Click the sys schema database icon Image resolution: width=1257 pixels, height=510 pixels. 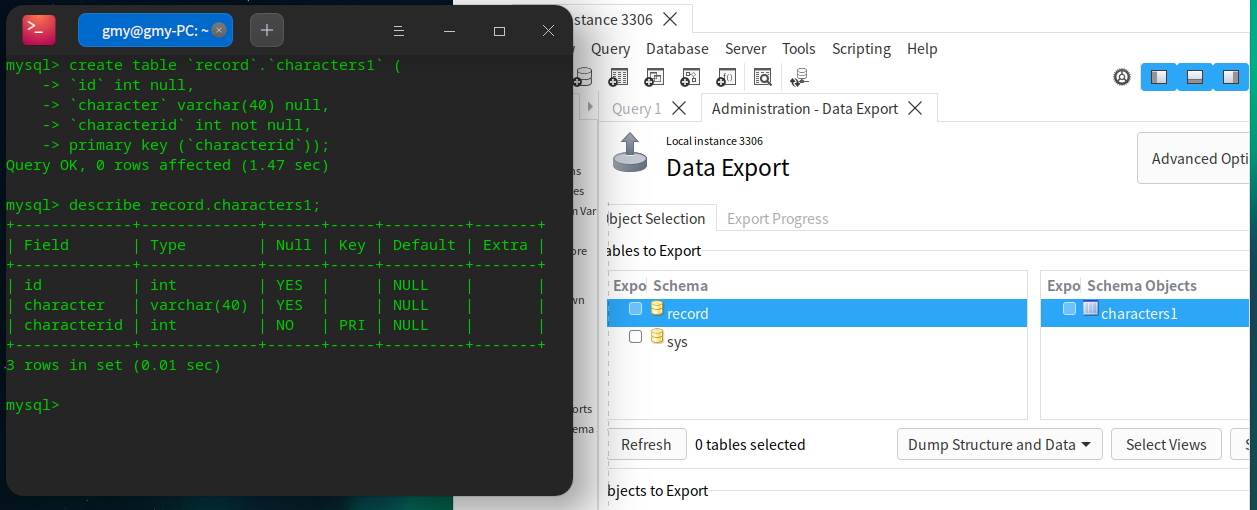[657, 337]
